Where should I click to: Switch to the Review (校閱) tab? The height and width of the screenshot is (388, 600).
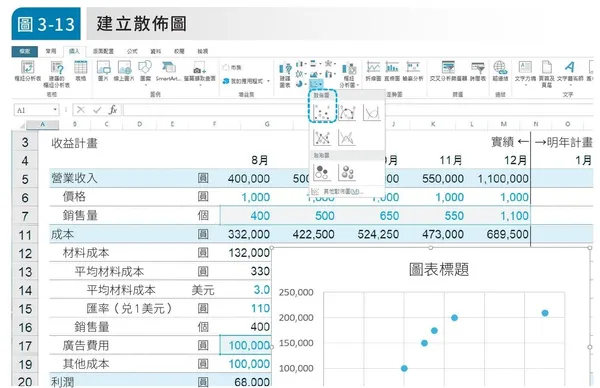(x=179, y=51)
